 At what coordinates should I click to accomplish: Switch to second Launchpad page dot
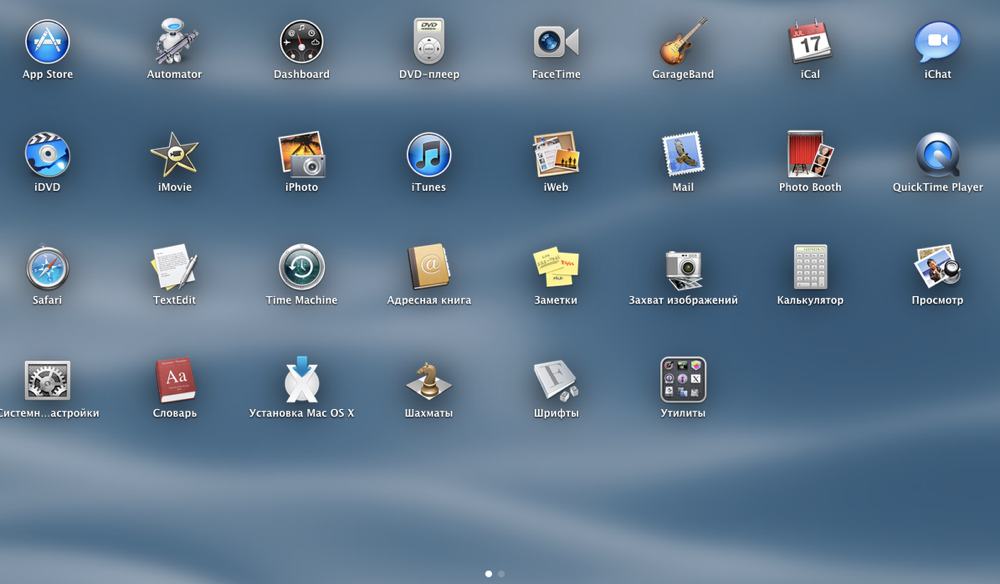(x=501, y=574)
